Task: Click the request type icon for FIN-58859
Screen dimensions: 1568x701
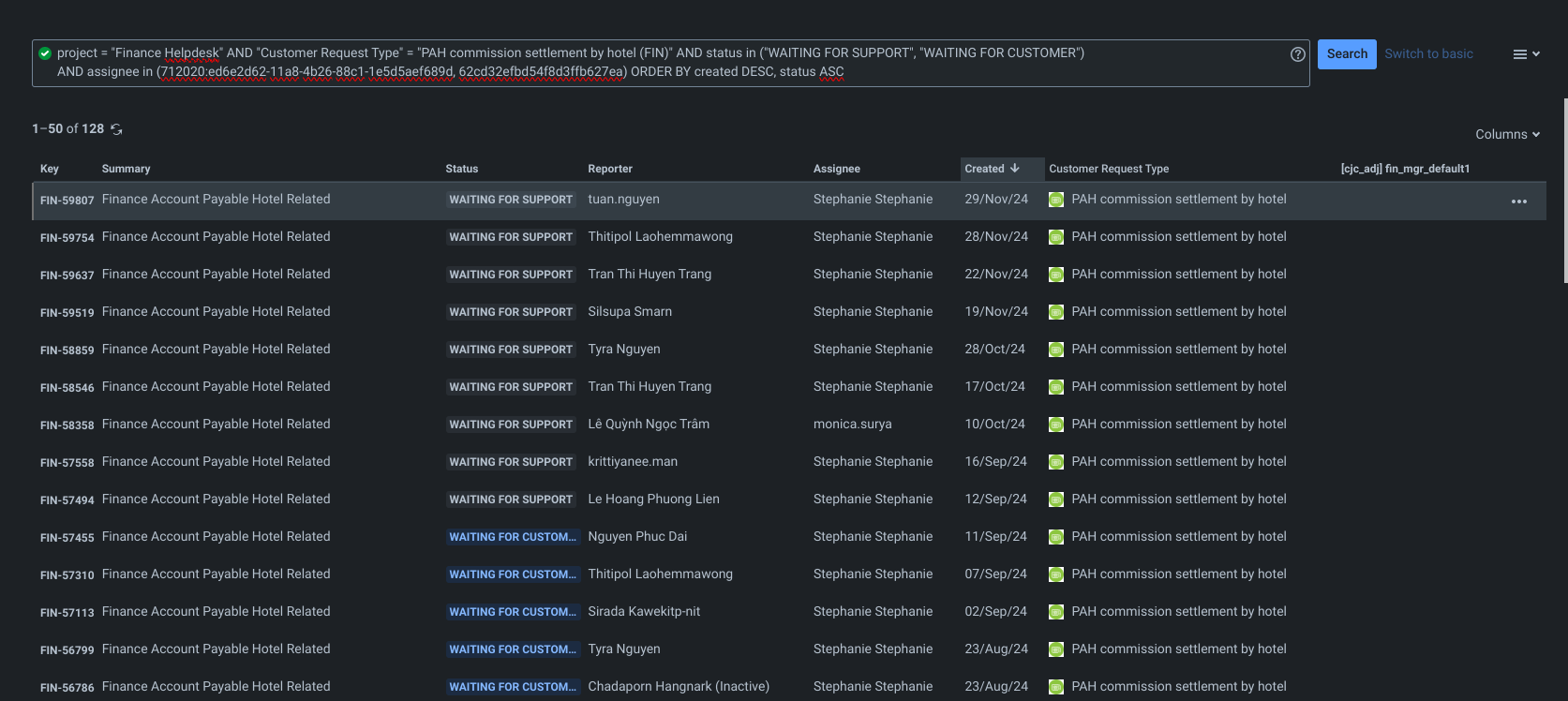Action: [x=1056, y=350]
